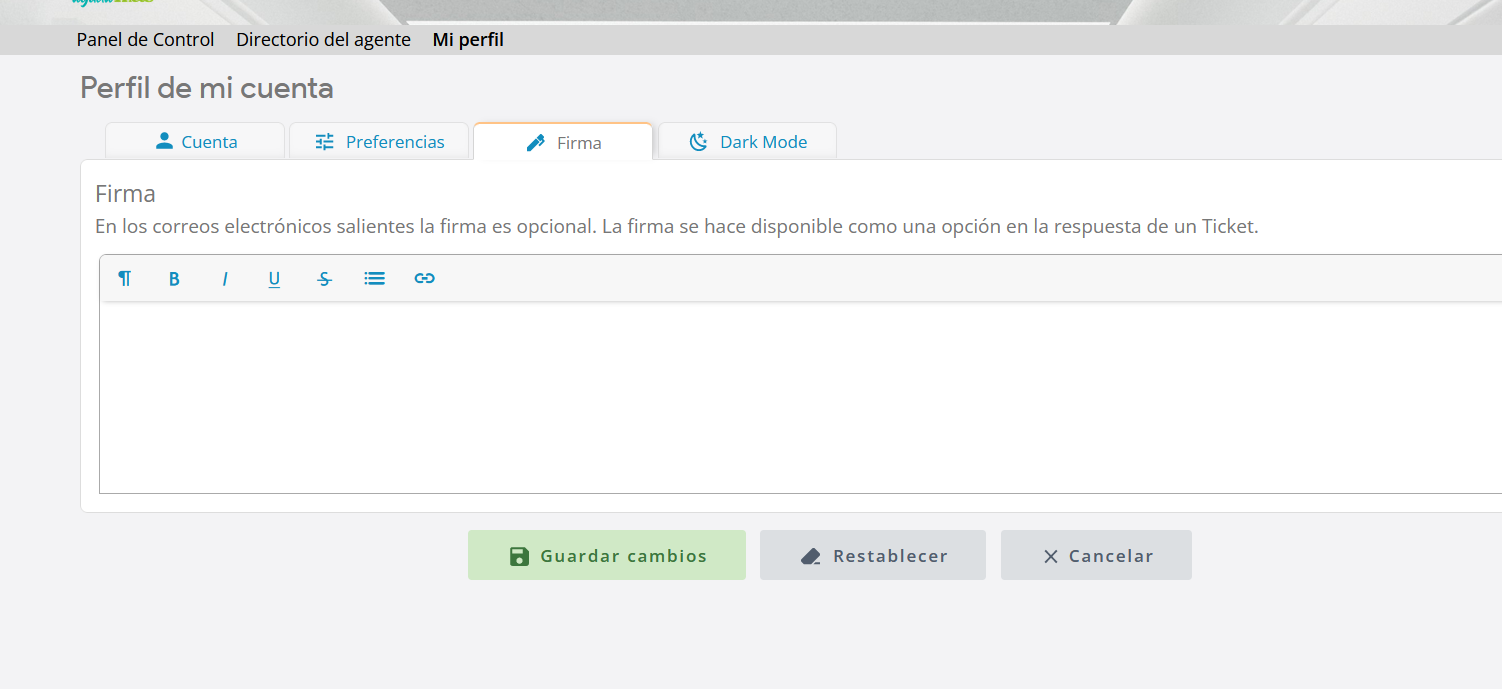Screen dimensions: 1502x689
Task: Open Directorio del agente menu item
Action: click(x=323, y=40)
